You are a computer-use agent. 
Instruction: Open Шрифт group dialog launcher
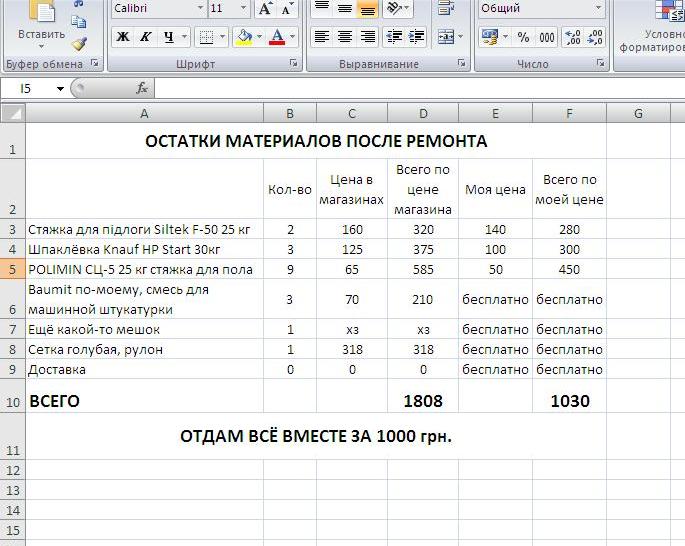click(x=294, y=63)
